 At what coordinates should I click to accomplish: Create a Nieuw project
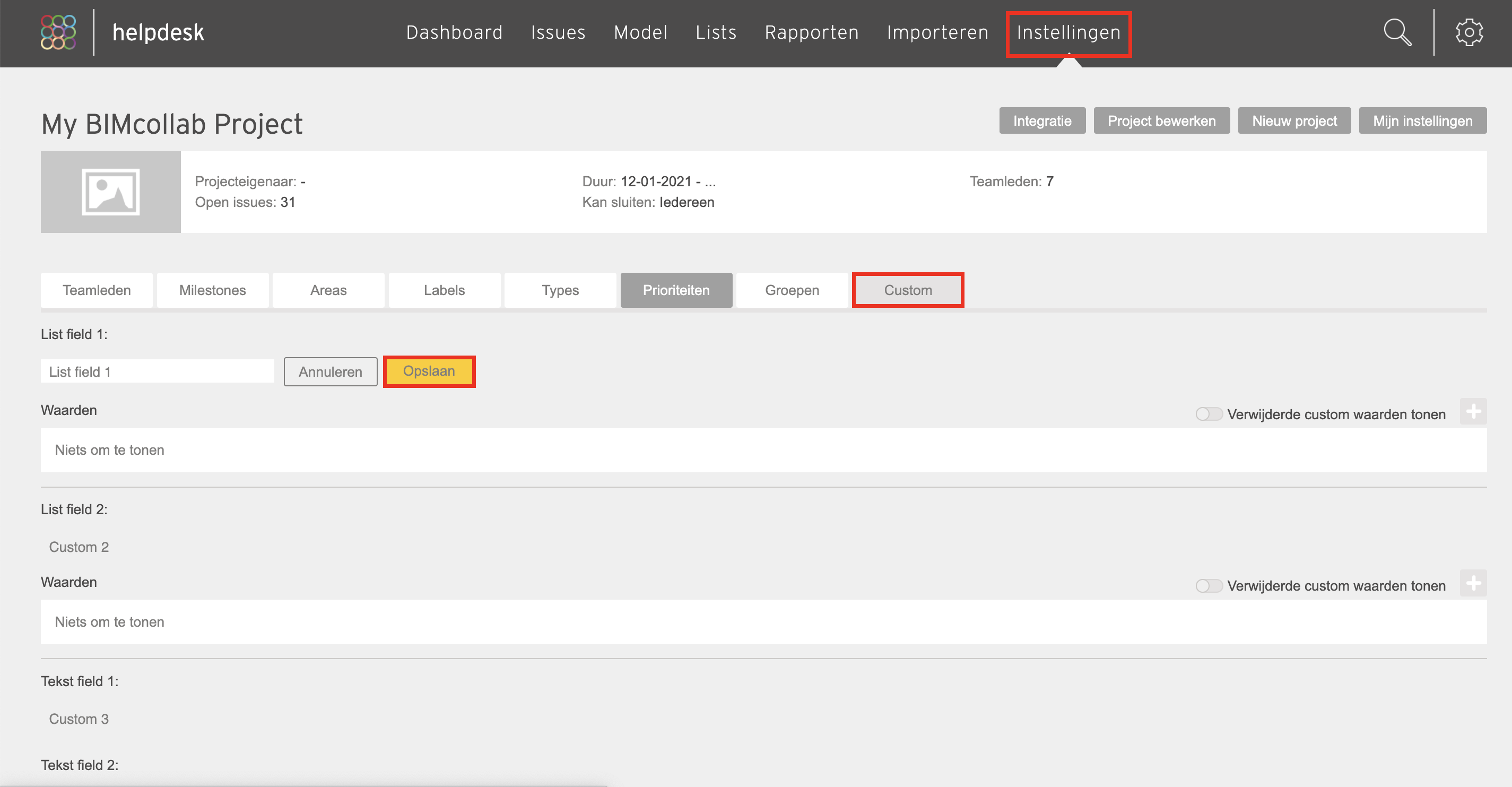1294,120
